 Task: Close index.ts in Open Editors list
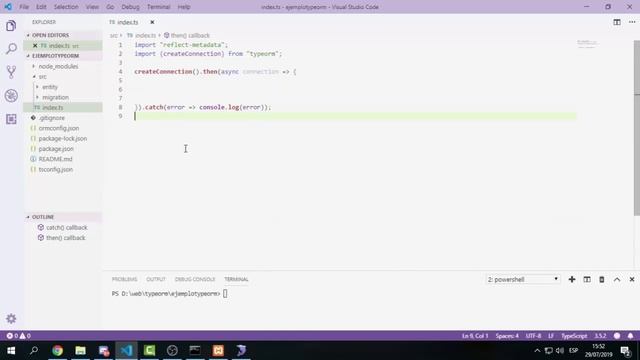35,46
